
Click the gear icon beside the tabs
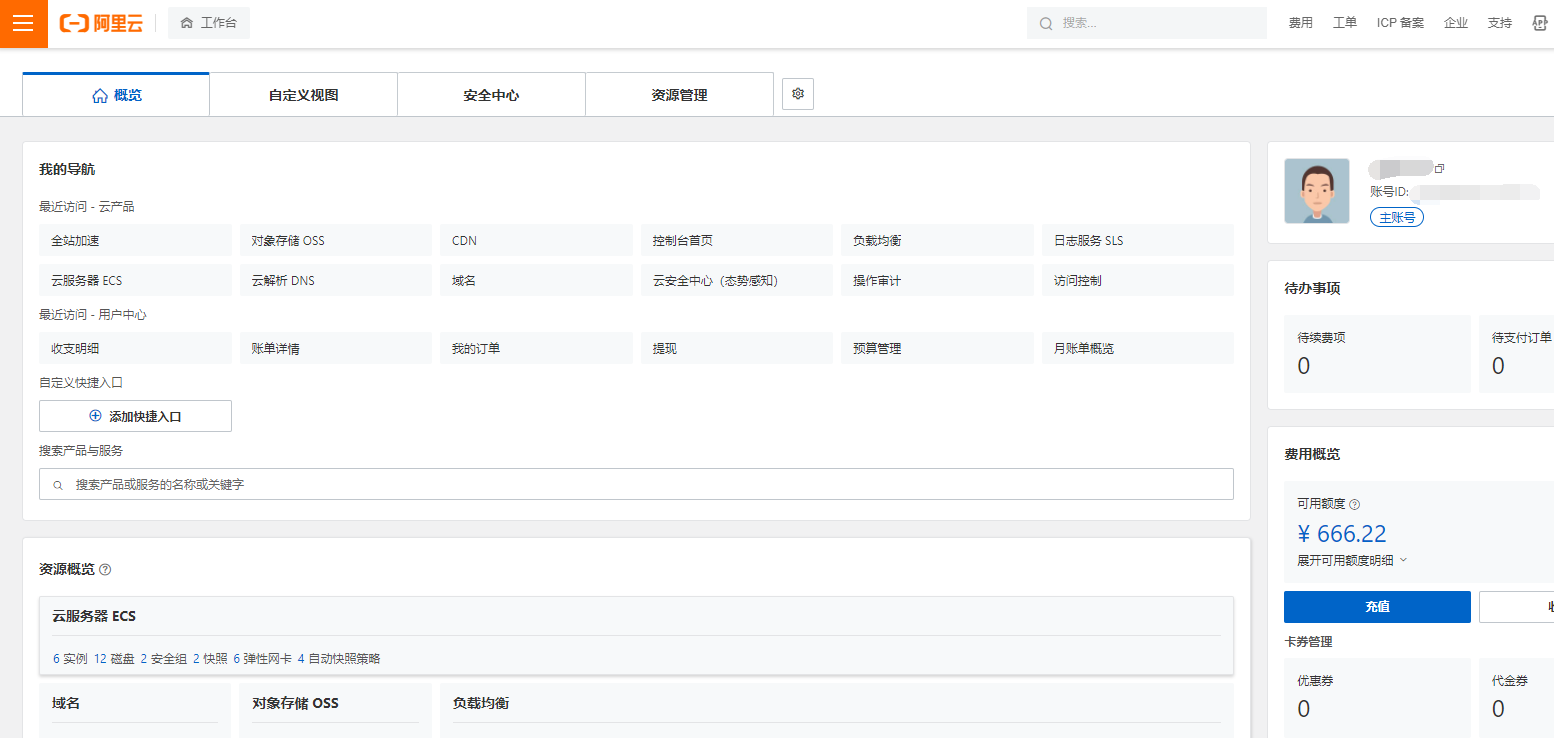coord(798,94)
